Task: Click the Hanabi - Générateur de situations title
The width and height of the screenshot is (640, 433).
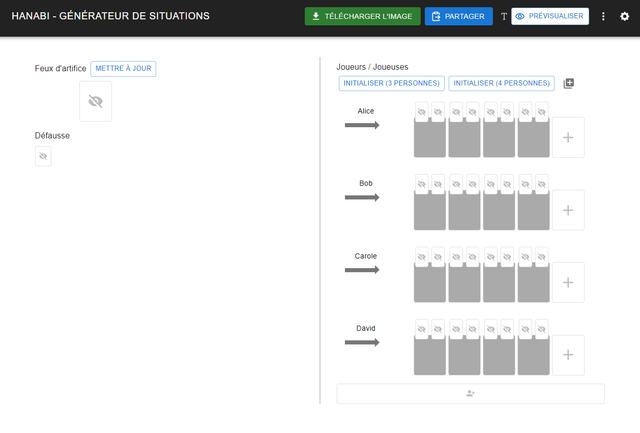Action: click(111, 16)
